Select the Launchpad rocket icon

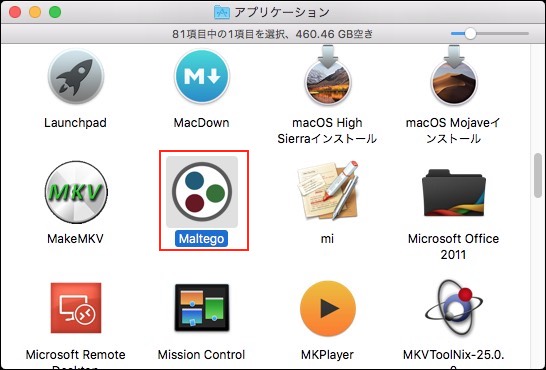(x=76, y=77)
